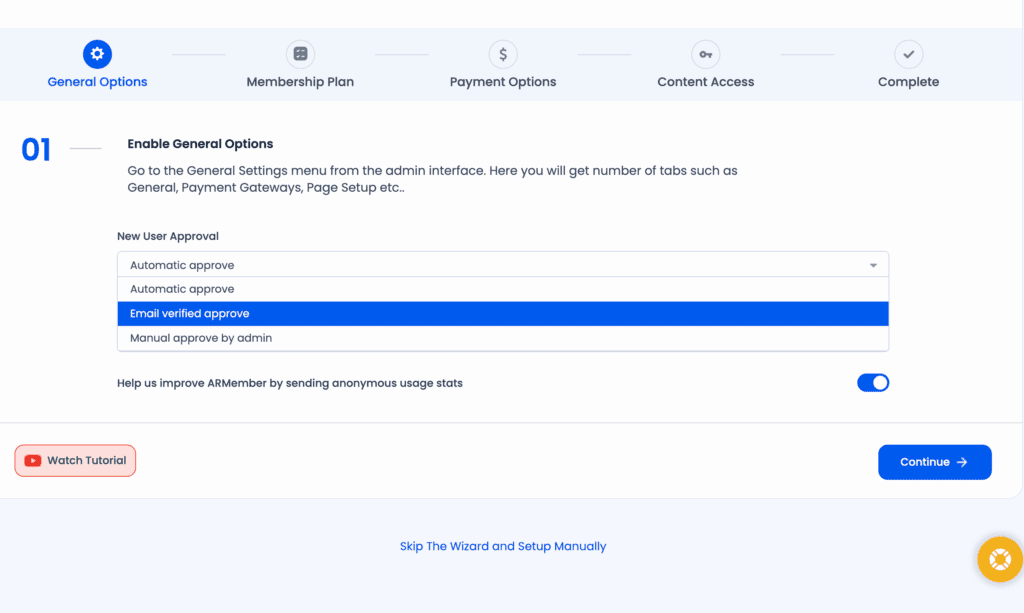Click the arrow icon in Continue button
The image size is (1024, 613).
coord(962,462)
